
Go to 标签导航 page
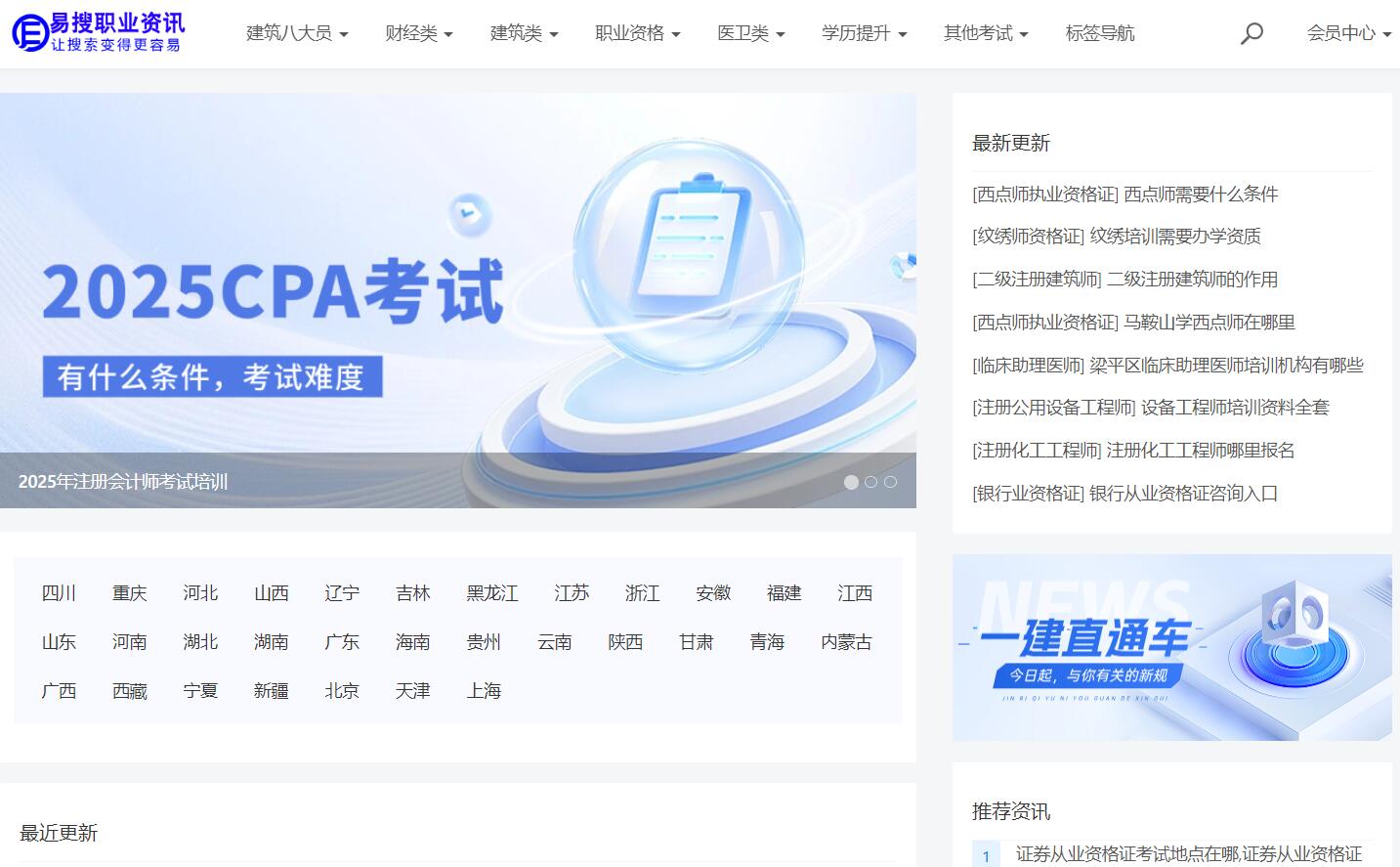point(1099,33)
